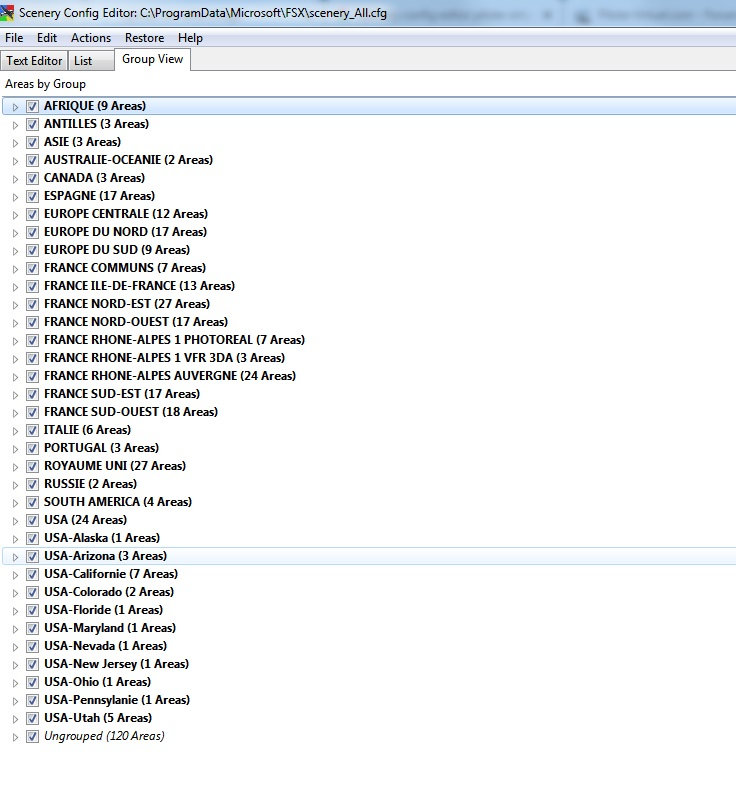
Task: Expand the EUROPE DU NORD group
Action: (x=15, y=232)
